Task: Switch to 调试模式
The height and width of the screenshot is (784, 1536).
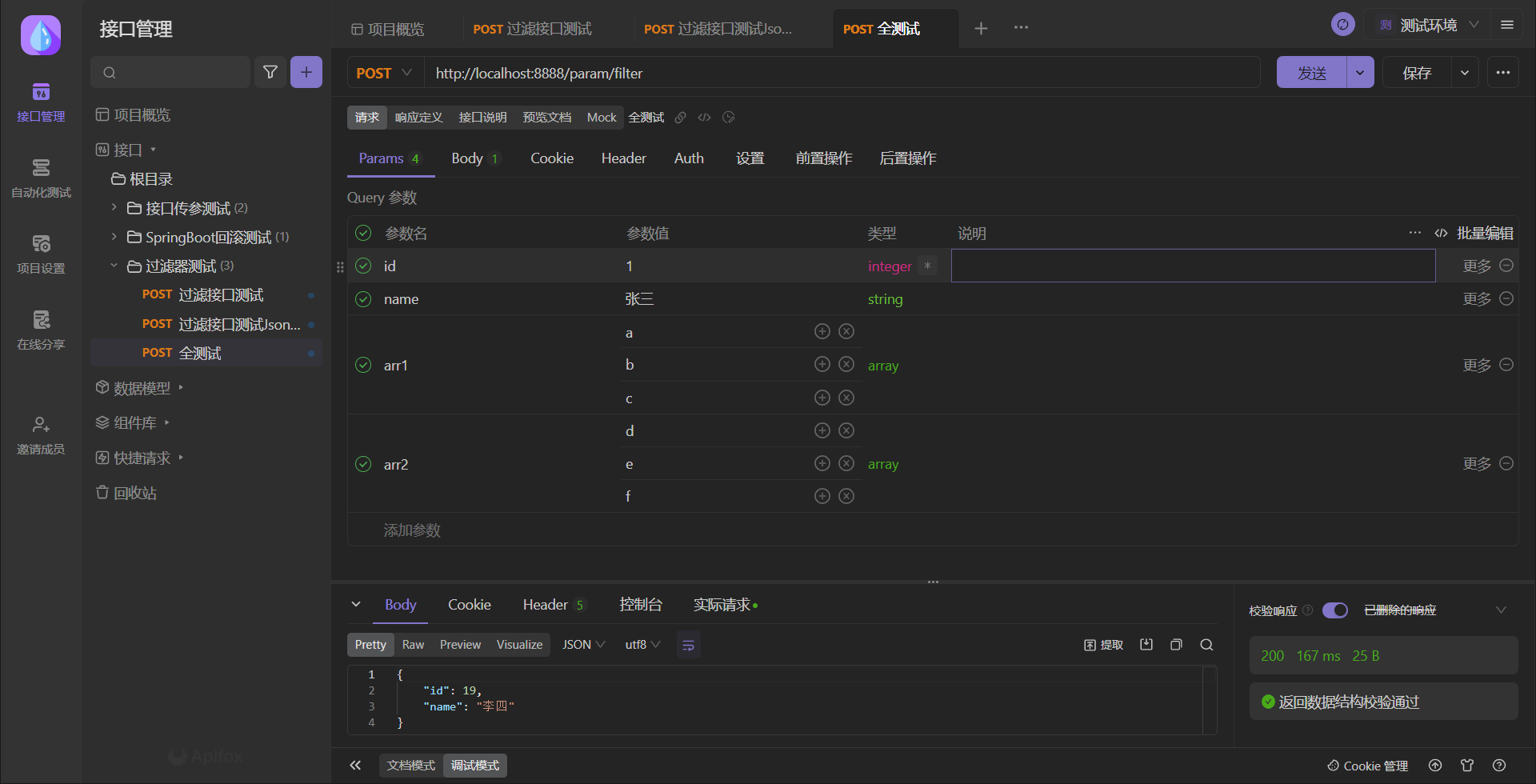Action: click(x=475, y=766)
